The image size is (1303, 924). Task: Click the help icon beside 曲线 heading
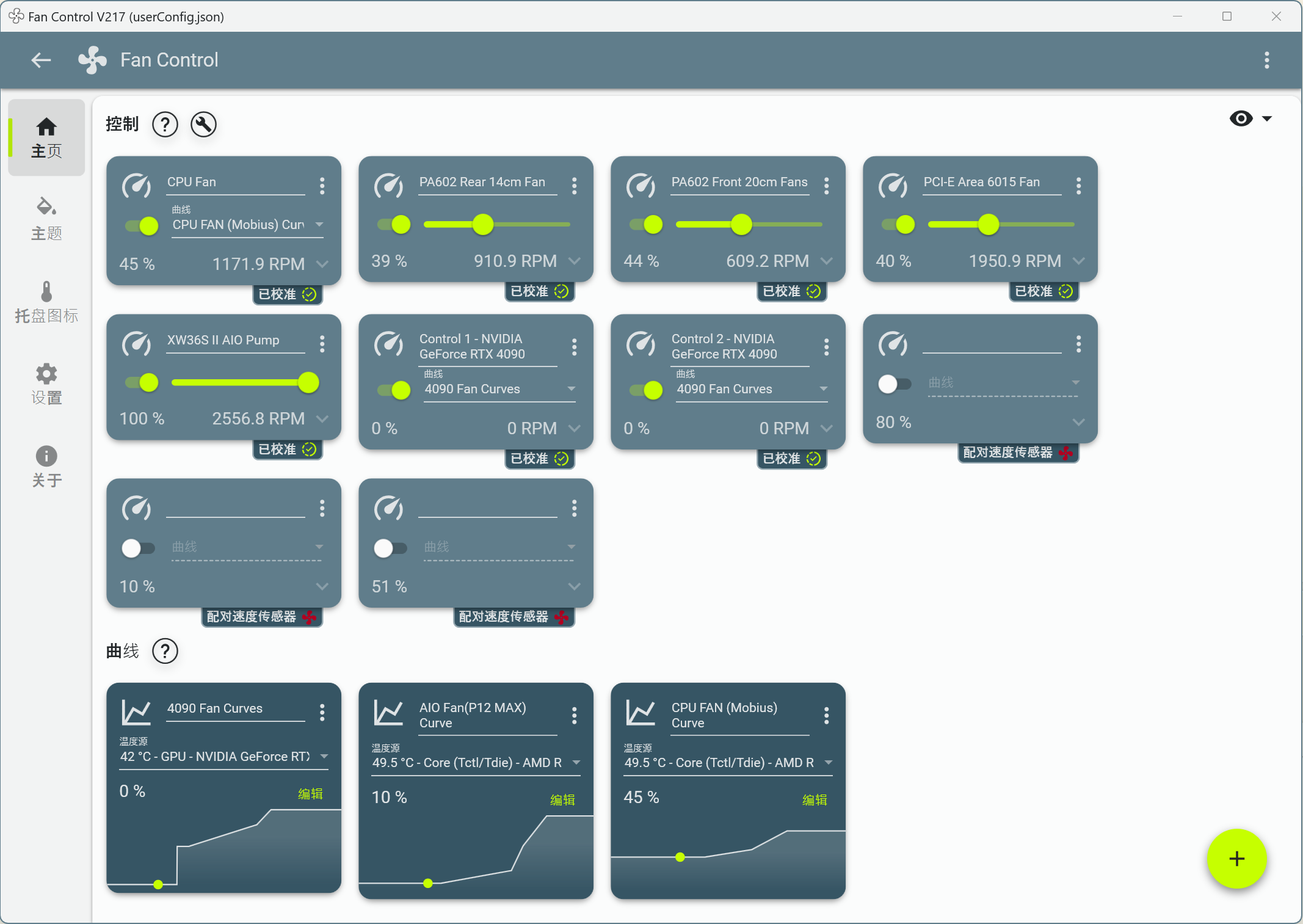pos(165,651)
